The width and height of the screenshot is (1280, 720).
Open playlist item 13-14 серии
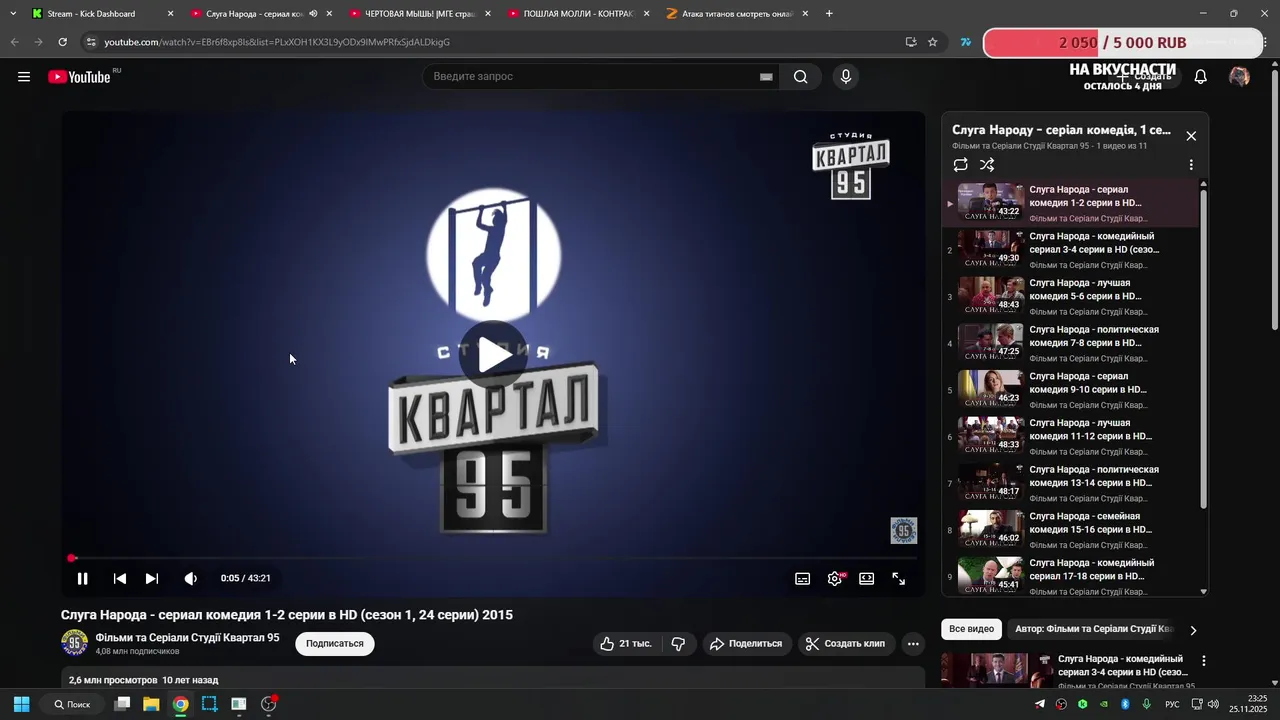tap(1070, 484)
